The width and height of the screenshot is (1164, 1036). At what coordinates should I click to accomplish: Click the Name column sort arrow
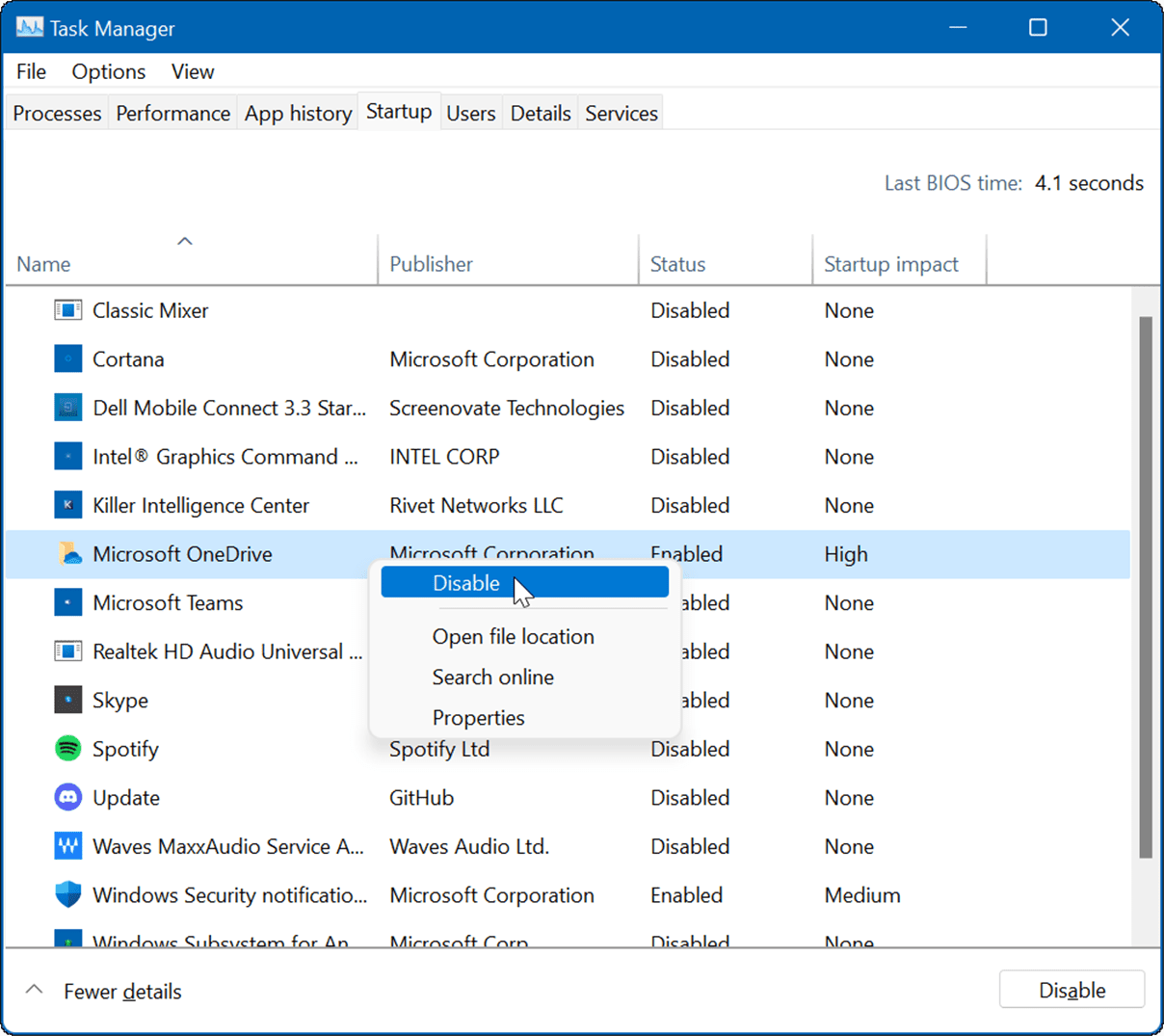185,240
